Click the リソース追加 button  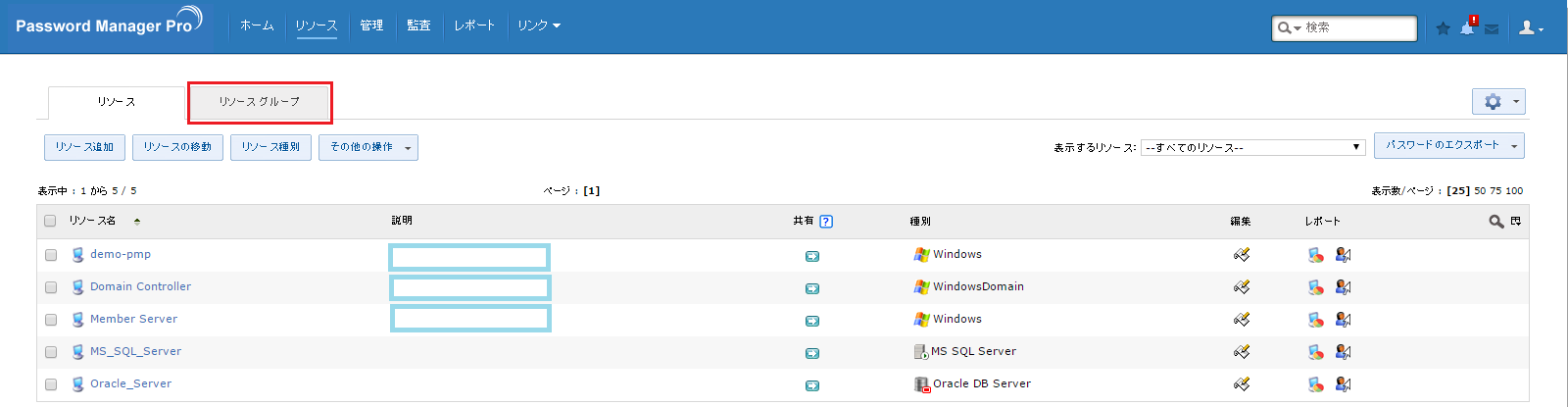tap(84, 147)
